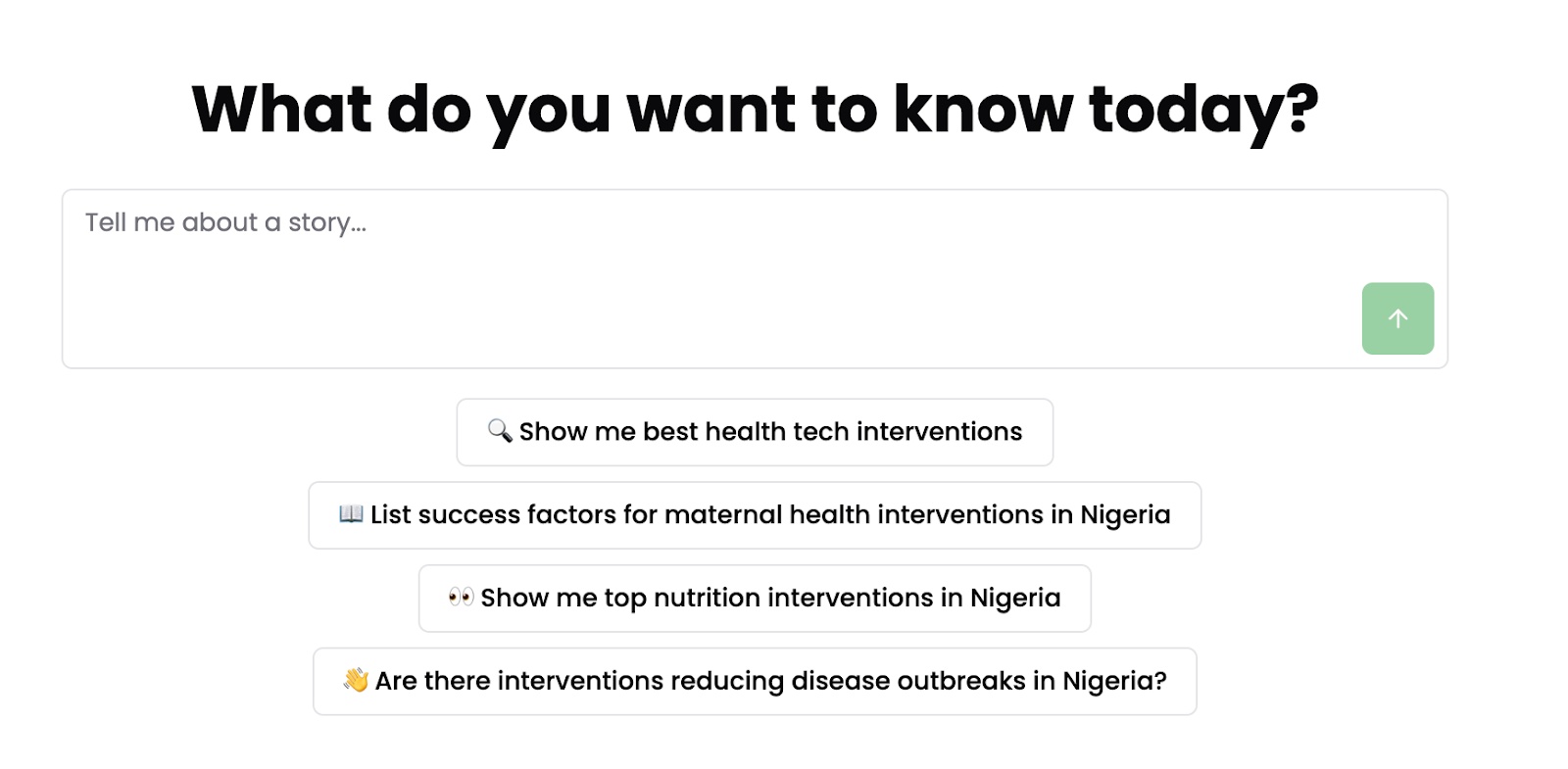1568x769 pixels.
Task: Click the word 'today?' in the page heading
Action: [x=1203, y=109]
